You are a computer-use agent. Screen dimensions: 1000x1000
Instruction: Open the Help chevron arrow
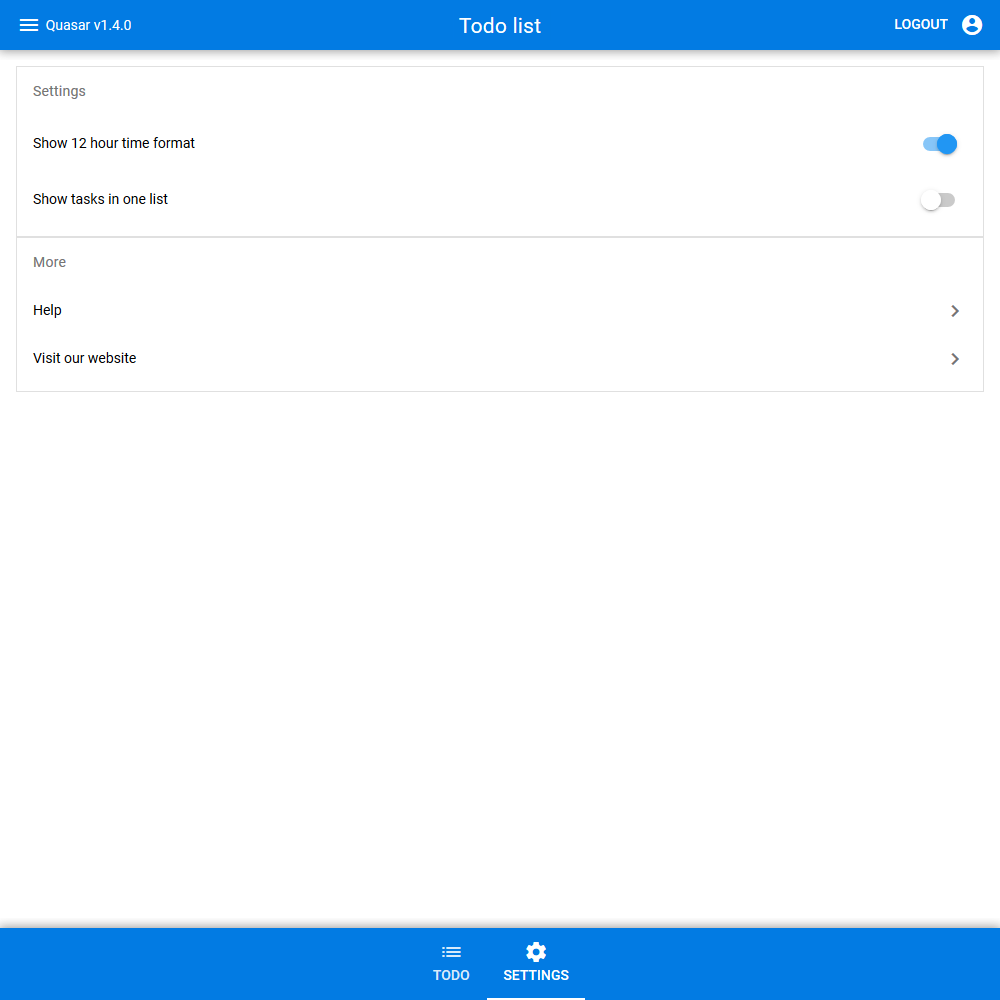(x=955, y=311)
